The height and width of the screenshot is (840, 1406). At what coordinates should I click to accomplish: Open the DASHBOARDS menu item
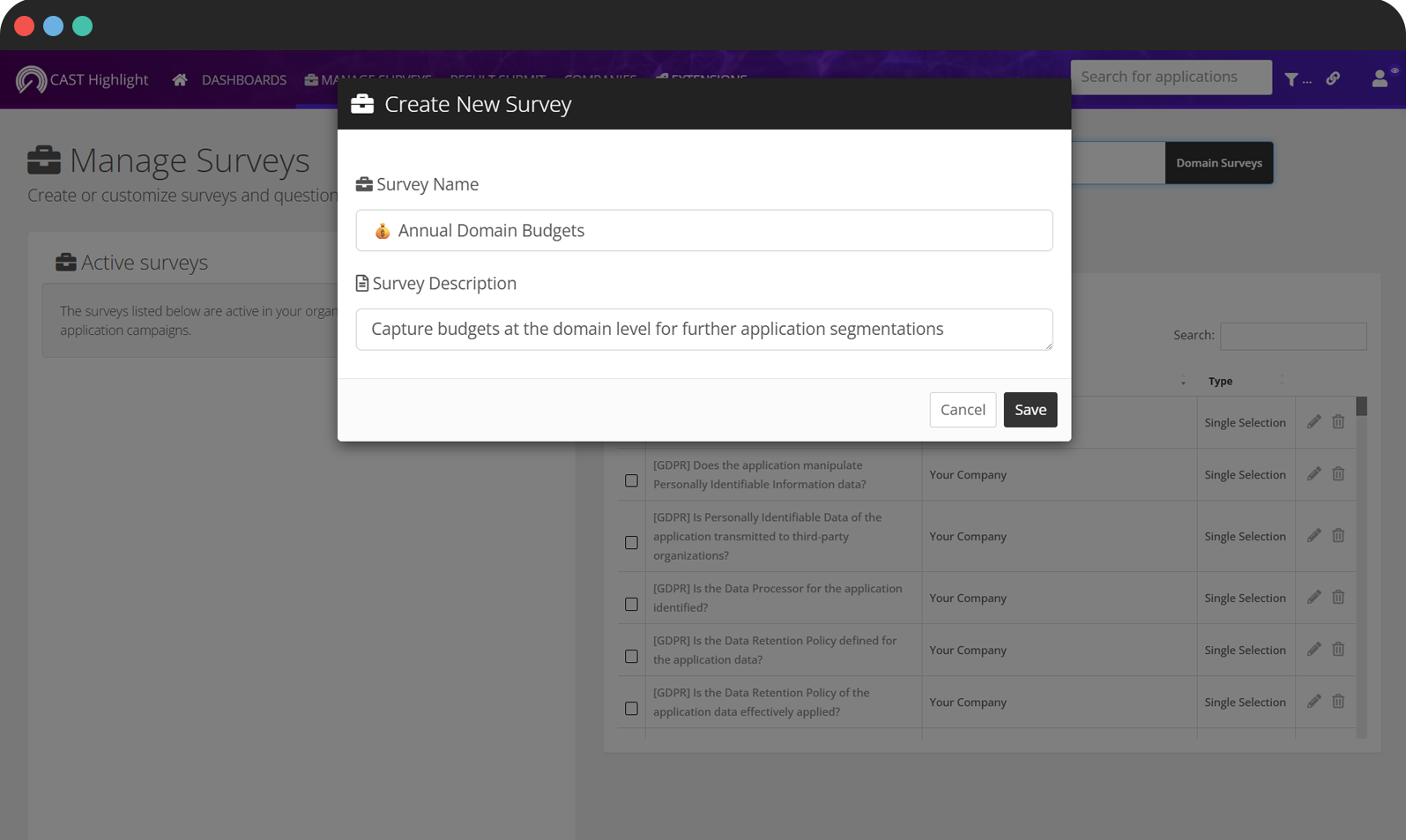pos(244,80)
